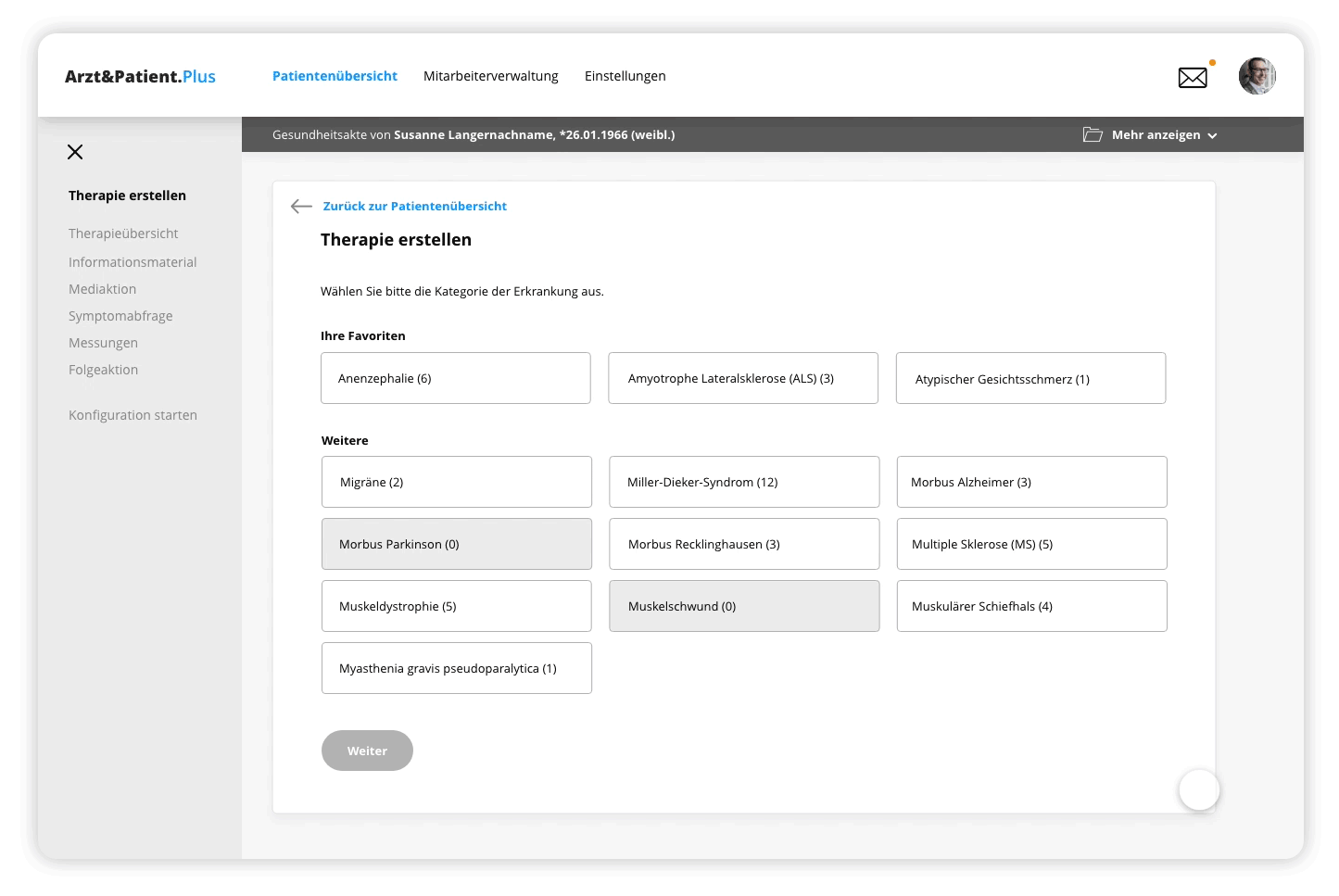Select the Migräne (2) category

(457, 482)
